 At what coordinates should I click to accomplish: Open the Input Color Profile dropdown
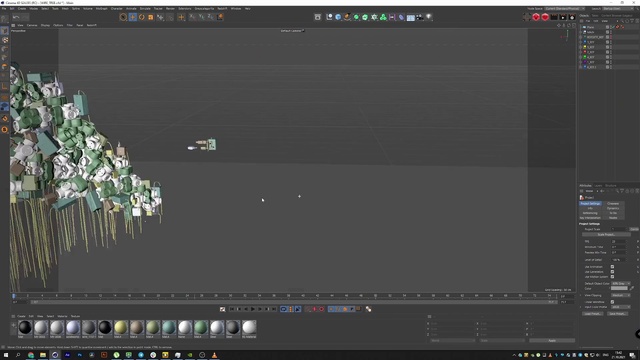tap(621, 307)
